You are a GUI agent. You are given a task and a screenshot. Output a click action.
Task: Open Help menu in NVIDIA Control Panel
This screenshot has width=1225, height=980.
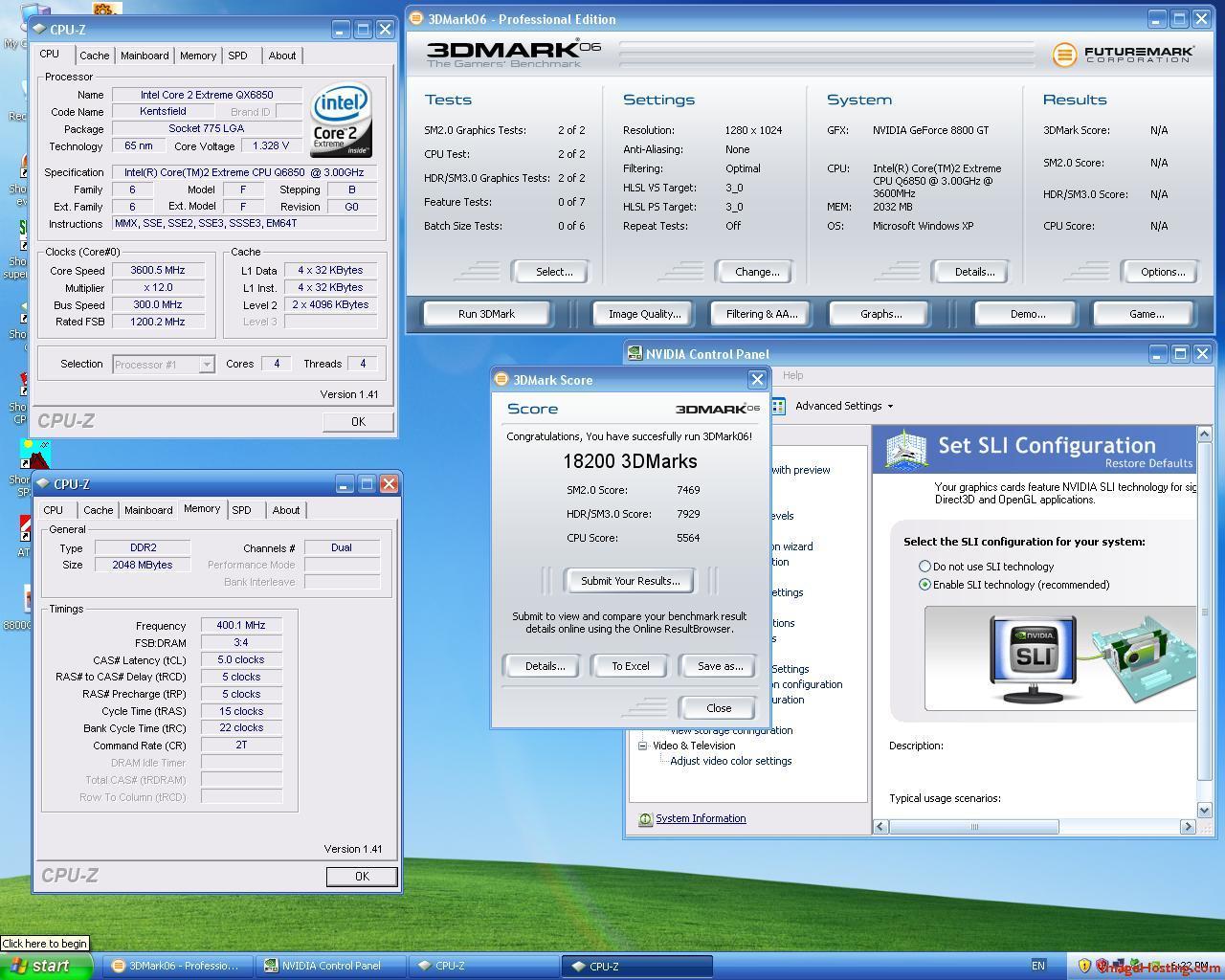pyautogui.click(x=793, y=375)
